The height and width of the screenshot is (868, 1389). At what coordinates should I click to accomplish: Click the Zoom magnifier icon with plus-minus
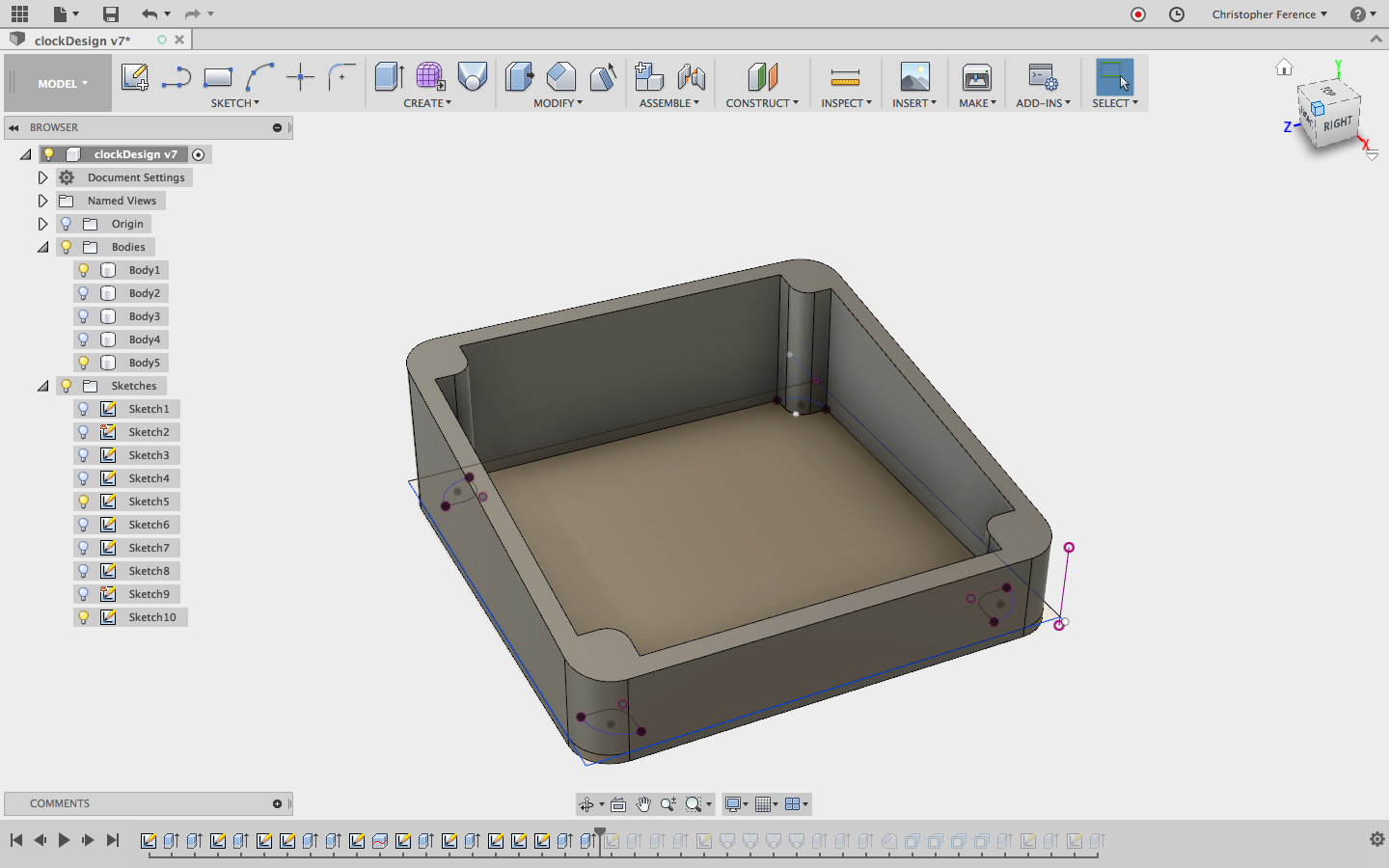668,804
